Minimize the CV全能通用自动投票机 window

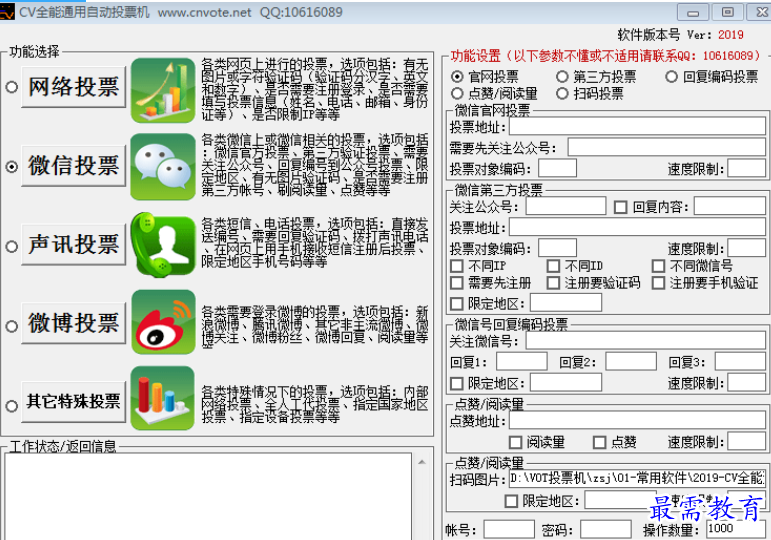693,12
